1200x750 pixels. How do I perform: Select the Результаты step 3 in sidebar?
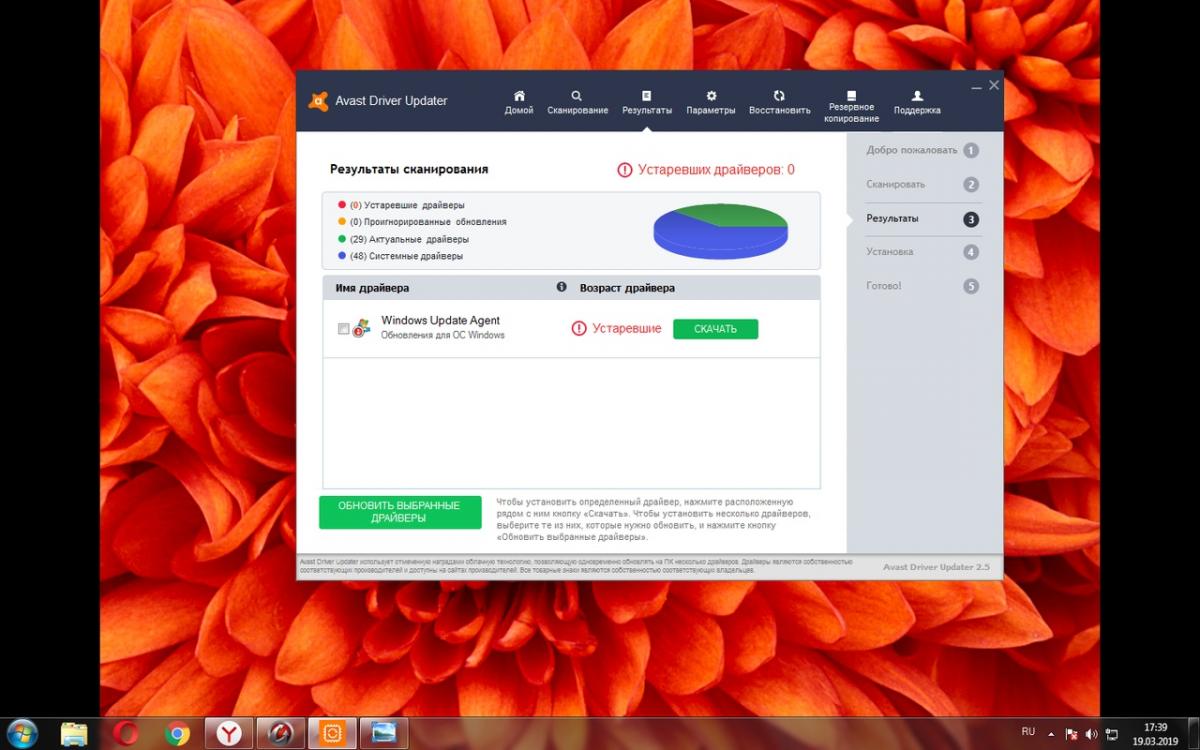[922, 218]
